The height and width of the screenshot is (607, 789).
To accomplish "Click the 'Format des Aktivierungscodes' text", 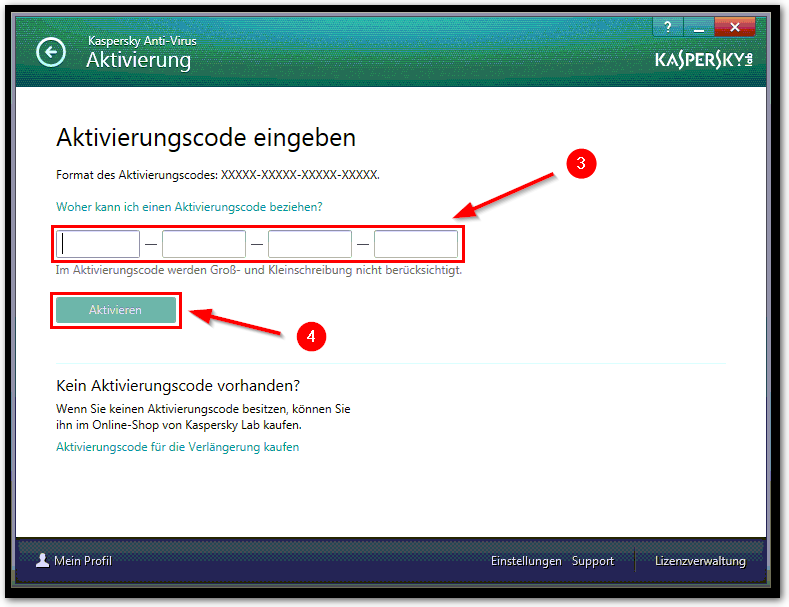I will tap(218, 175).
